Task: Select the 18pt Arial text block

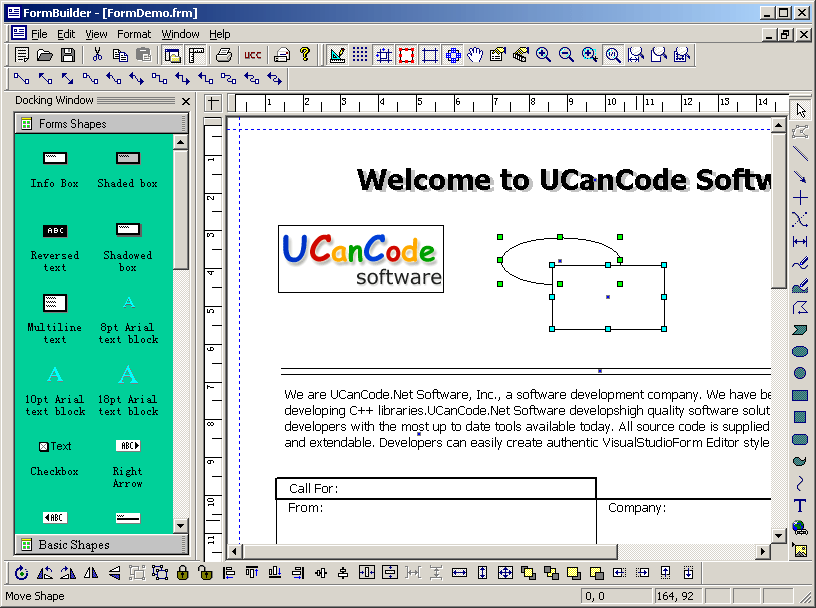Action: (128, 392)
